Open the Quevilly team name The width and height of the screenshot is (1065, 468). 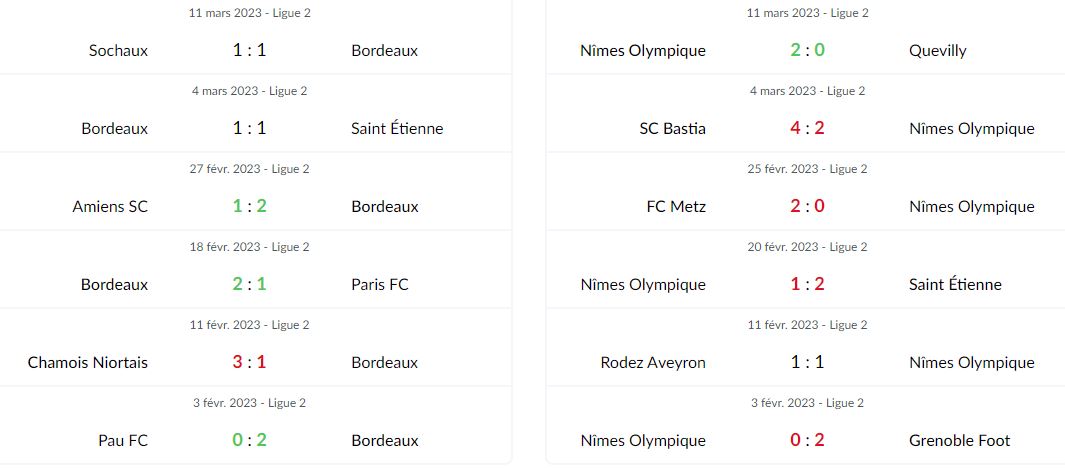937,51
